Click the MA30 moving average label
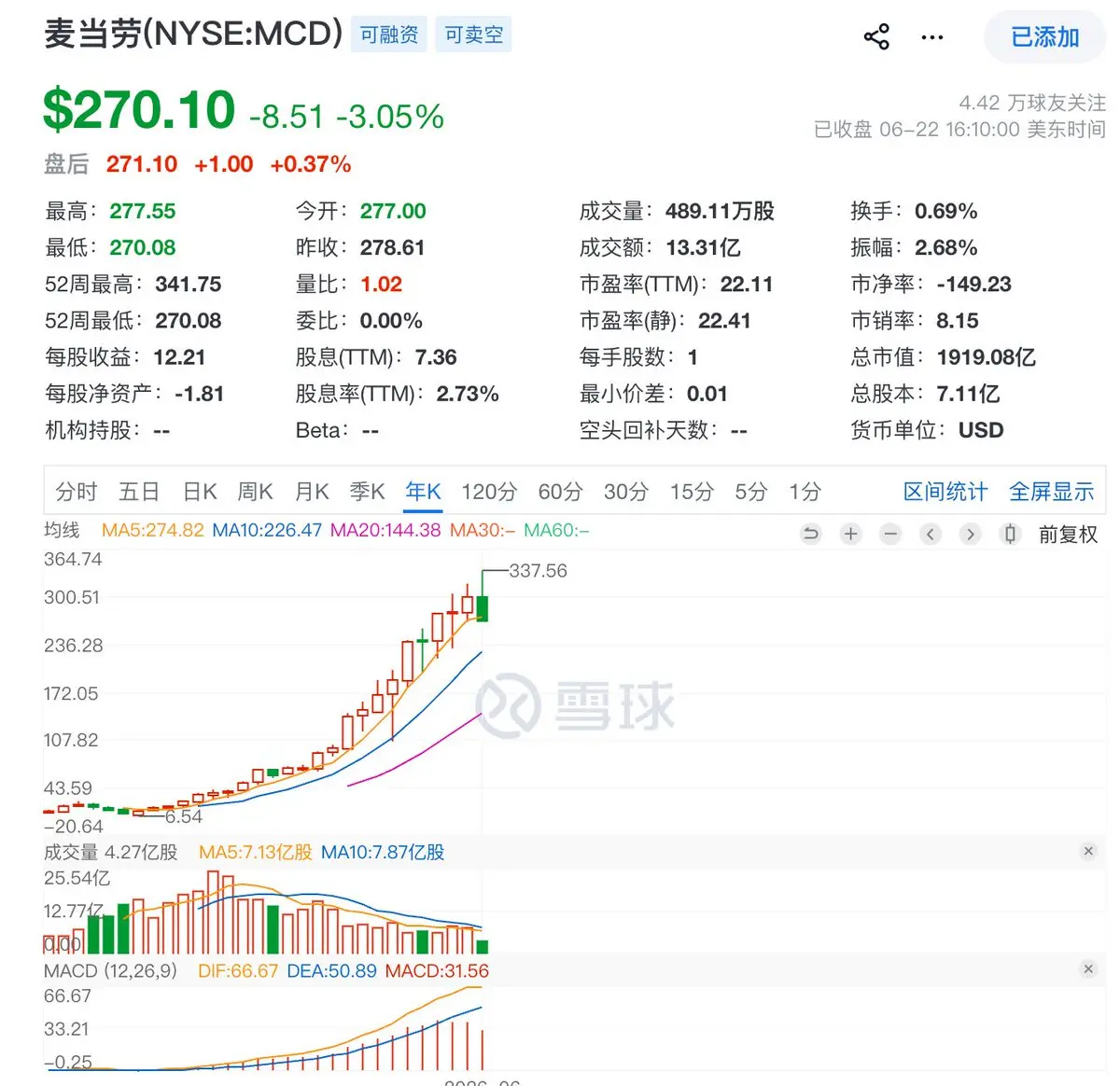1120x1086 pixels. pos(483,530)
